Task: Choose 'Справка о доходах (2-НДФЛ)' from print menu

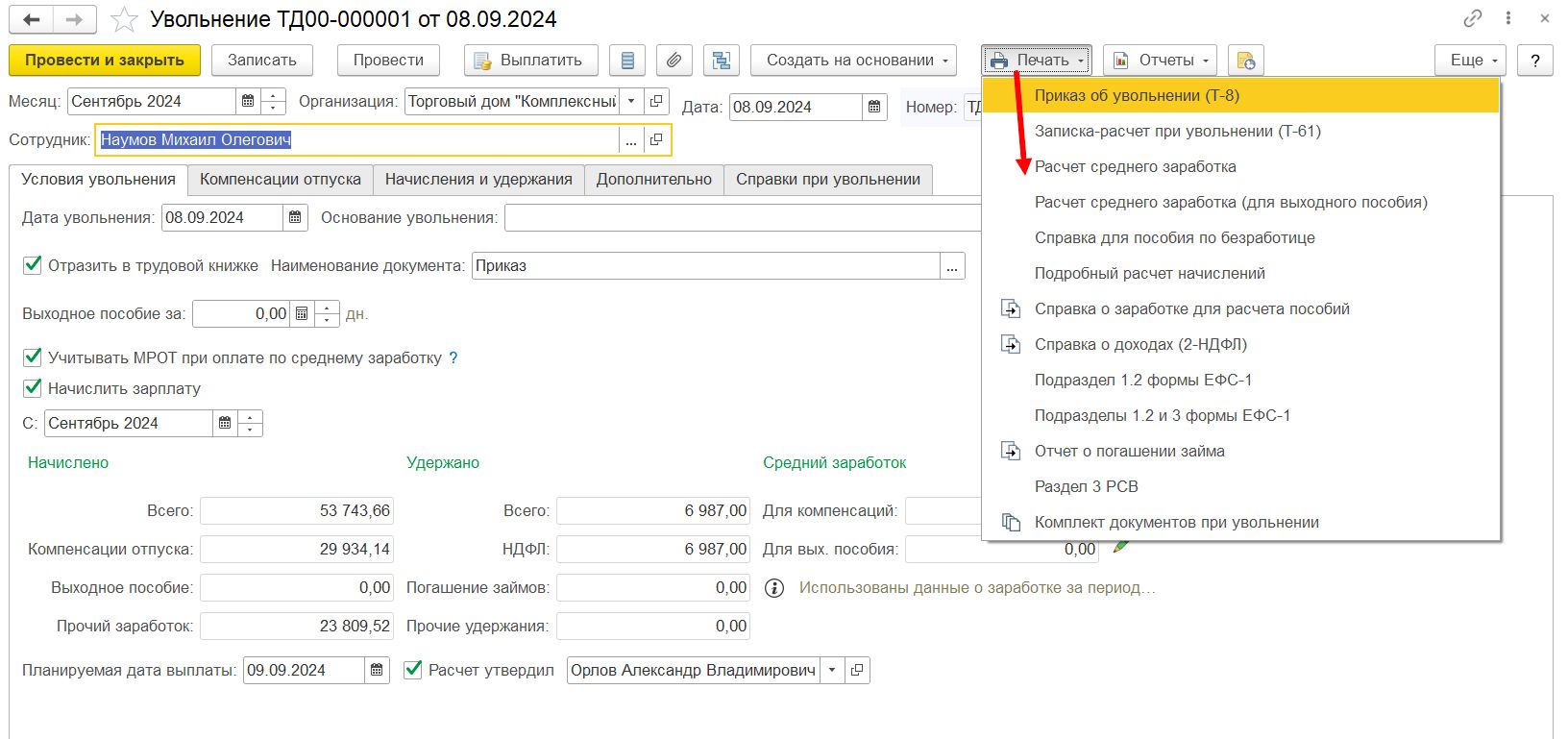Action: pyautogui.click(x=1139, y=344)
